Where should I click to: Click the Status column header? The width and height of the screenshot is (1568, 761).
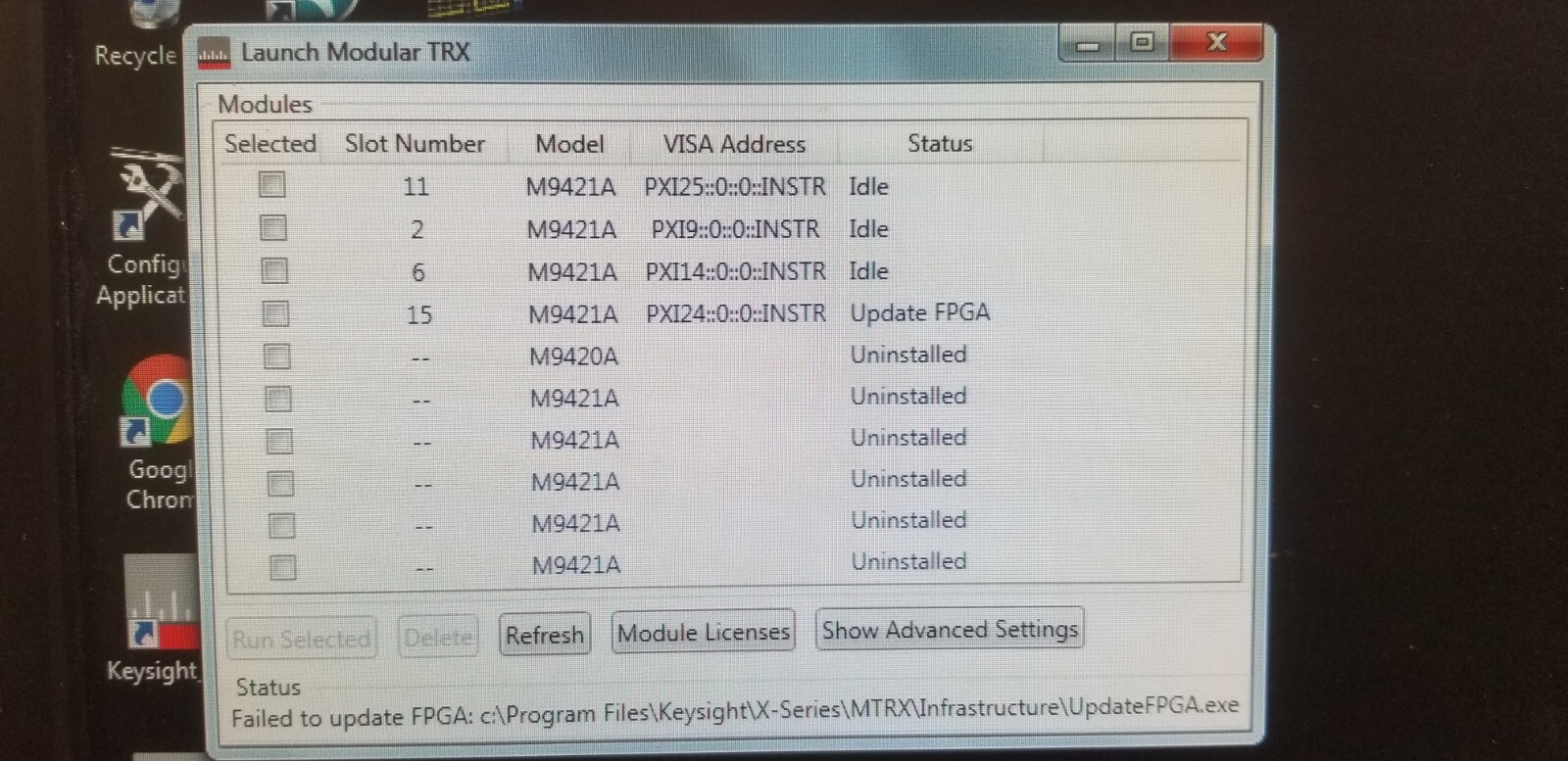[940, 143]
